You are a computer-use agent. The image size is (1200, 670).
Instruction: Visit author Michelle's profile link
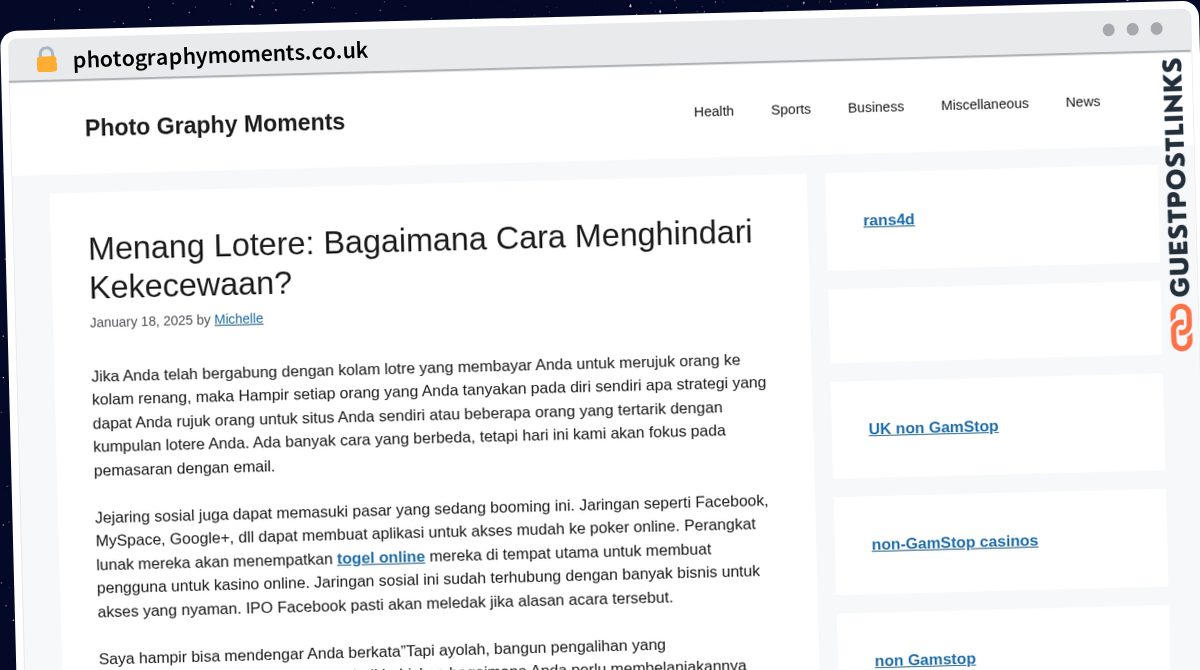click(x=238, y=319)
